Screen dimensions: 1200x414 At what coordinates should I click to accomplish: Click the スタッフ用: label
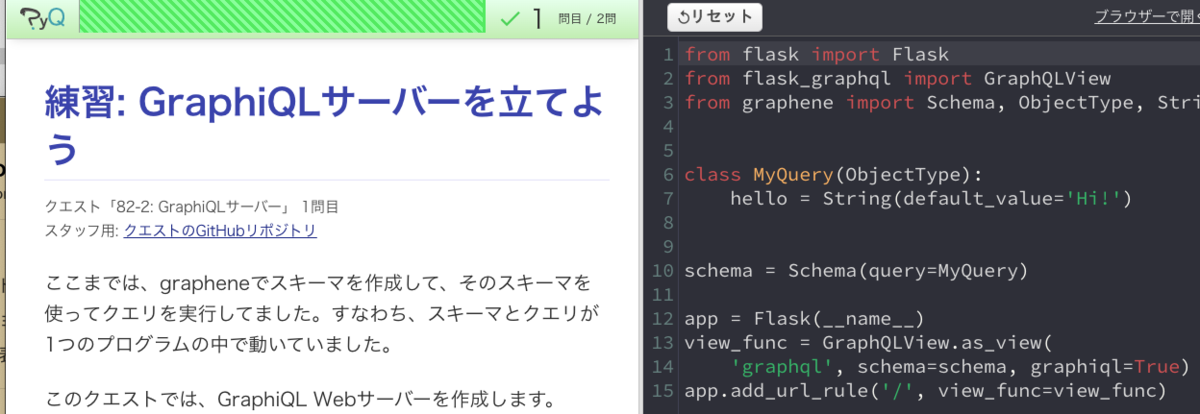pos(82,230)
